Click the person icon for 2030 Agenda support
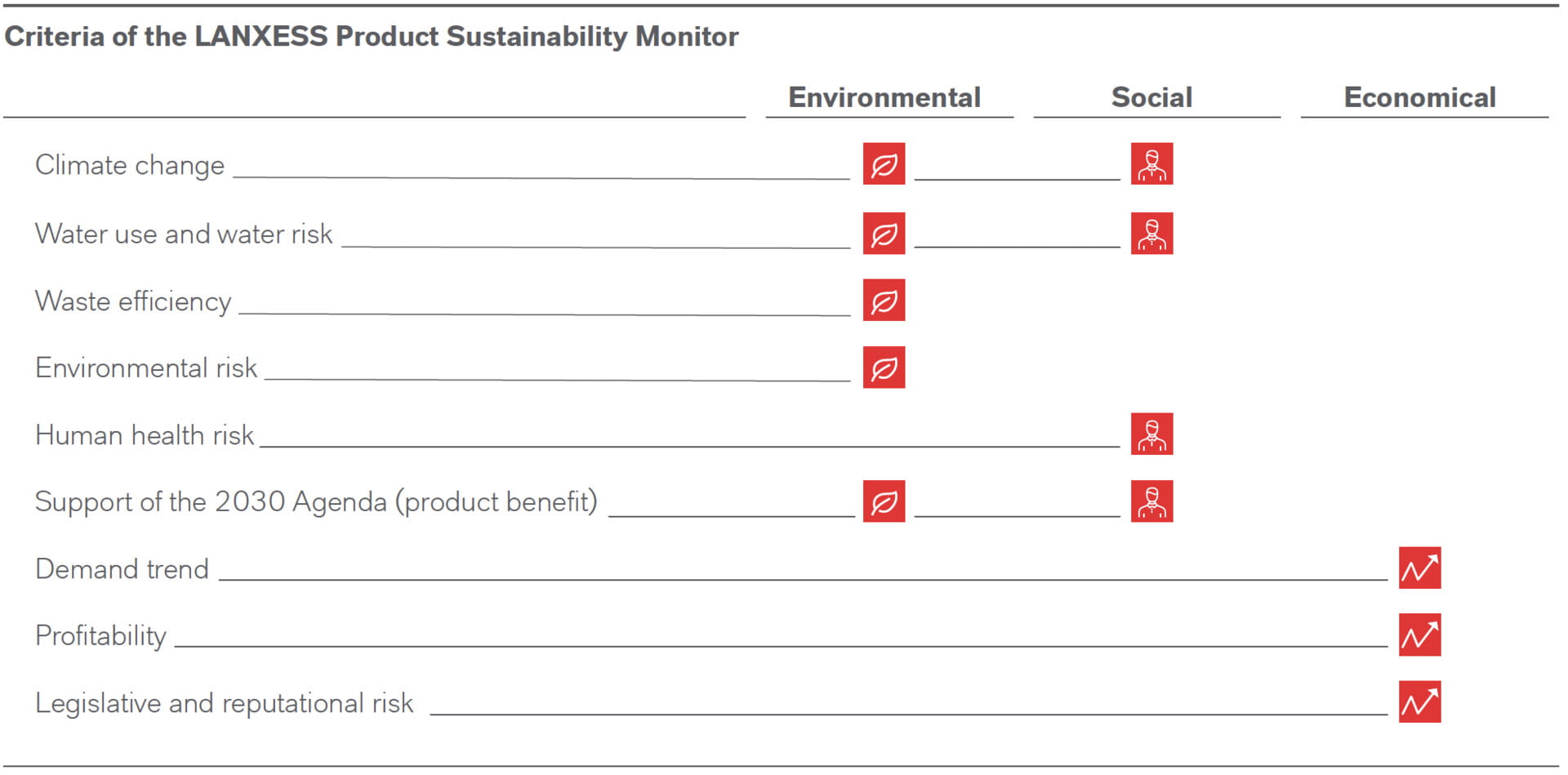The image size is (1568, 775). point(1151,501)
